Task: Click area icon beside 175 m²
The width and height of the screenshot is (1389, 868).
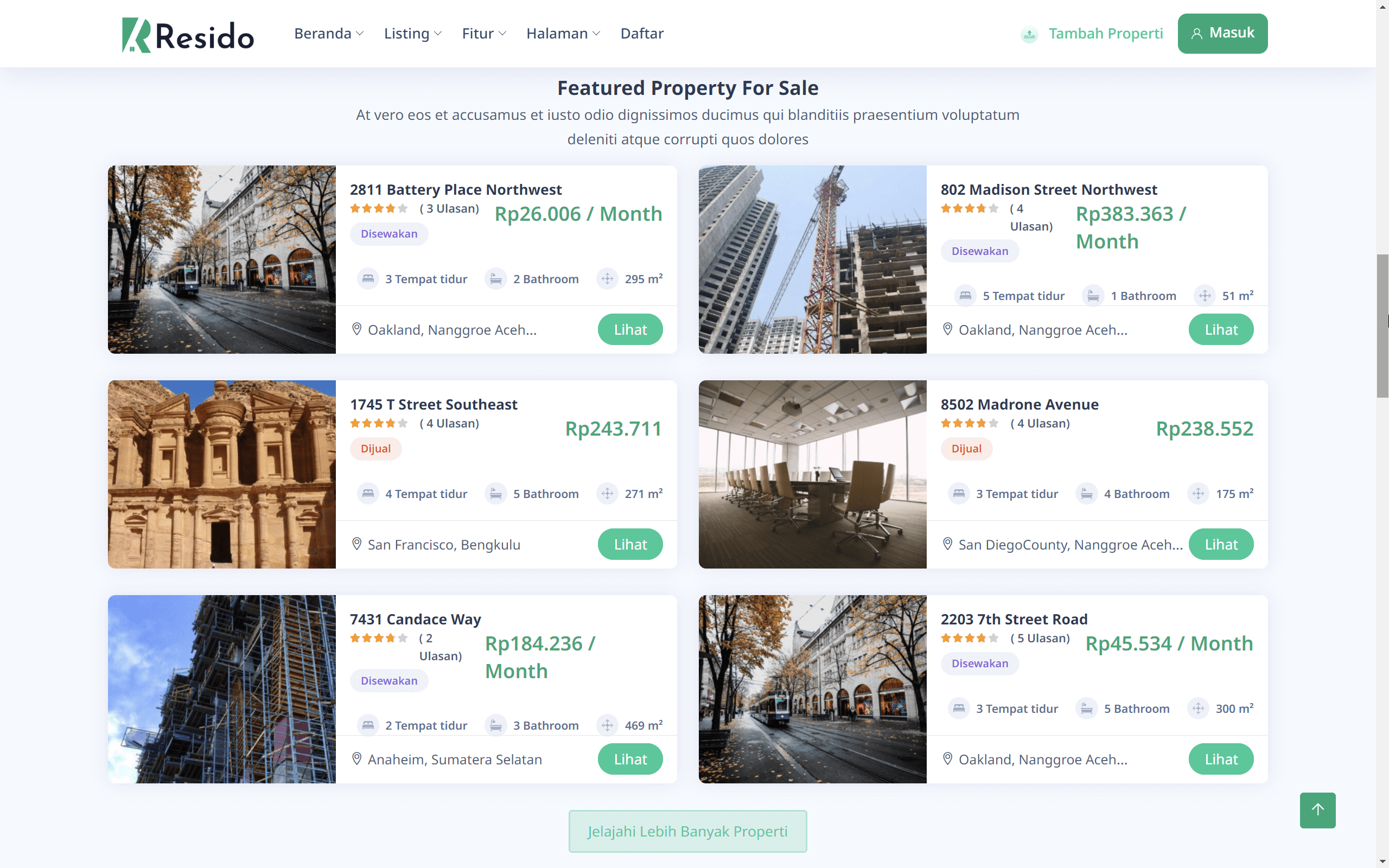Action: [x=1198, y=494]
